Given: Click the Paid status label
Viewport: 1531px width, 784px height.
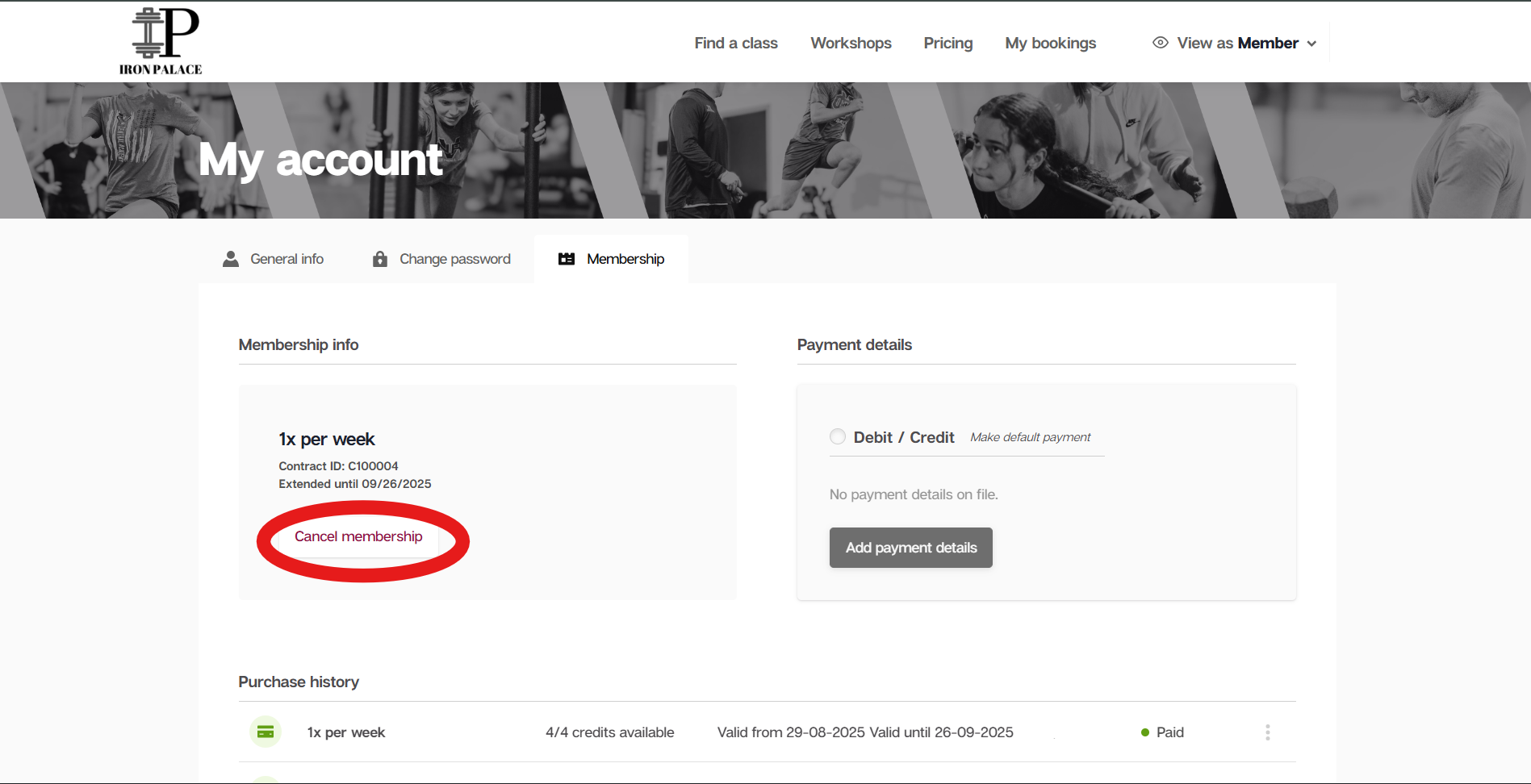Looking at the screenshot, I should (1169, 732).
